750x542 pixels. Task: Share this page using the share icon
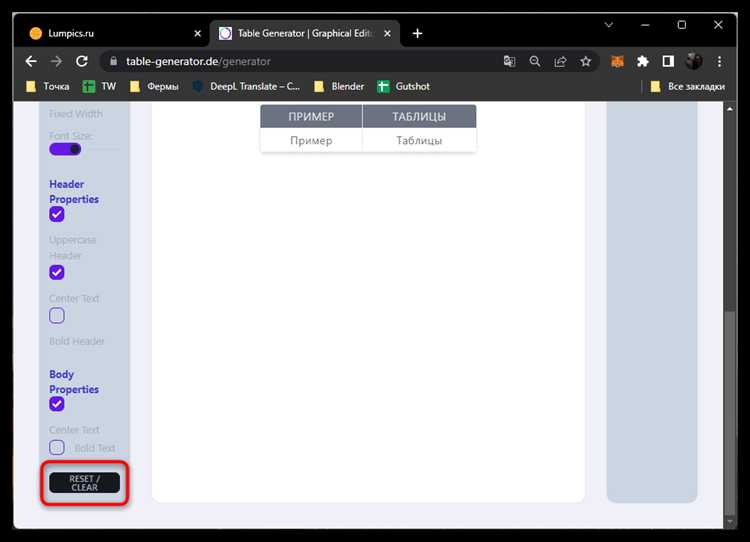(560, 61)
